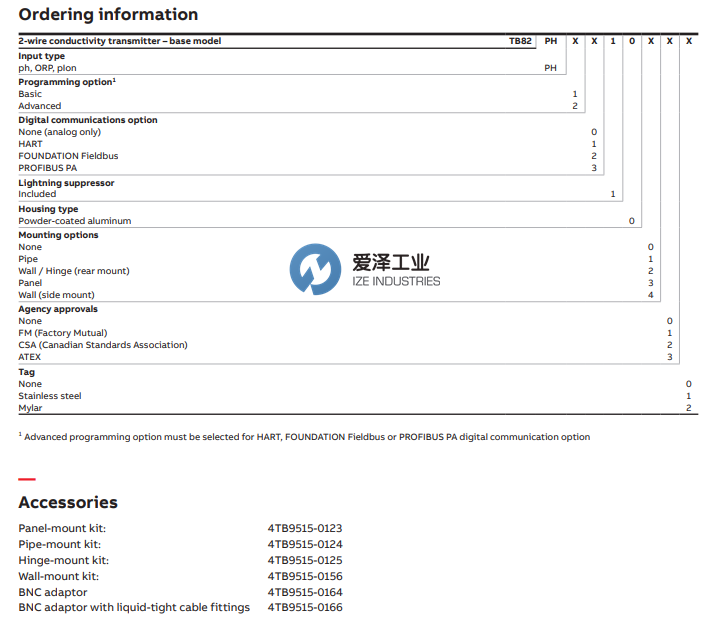Click the ATEX agency approval option
The height and width of the screenshot is (632, 722).
(30, 357)
